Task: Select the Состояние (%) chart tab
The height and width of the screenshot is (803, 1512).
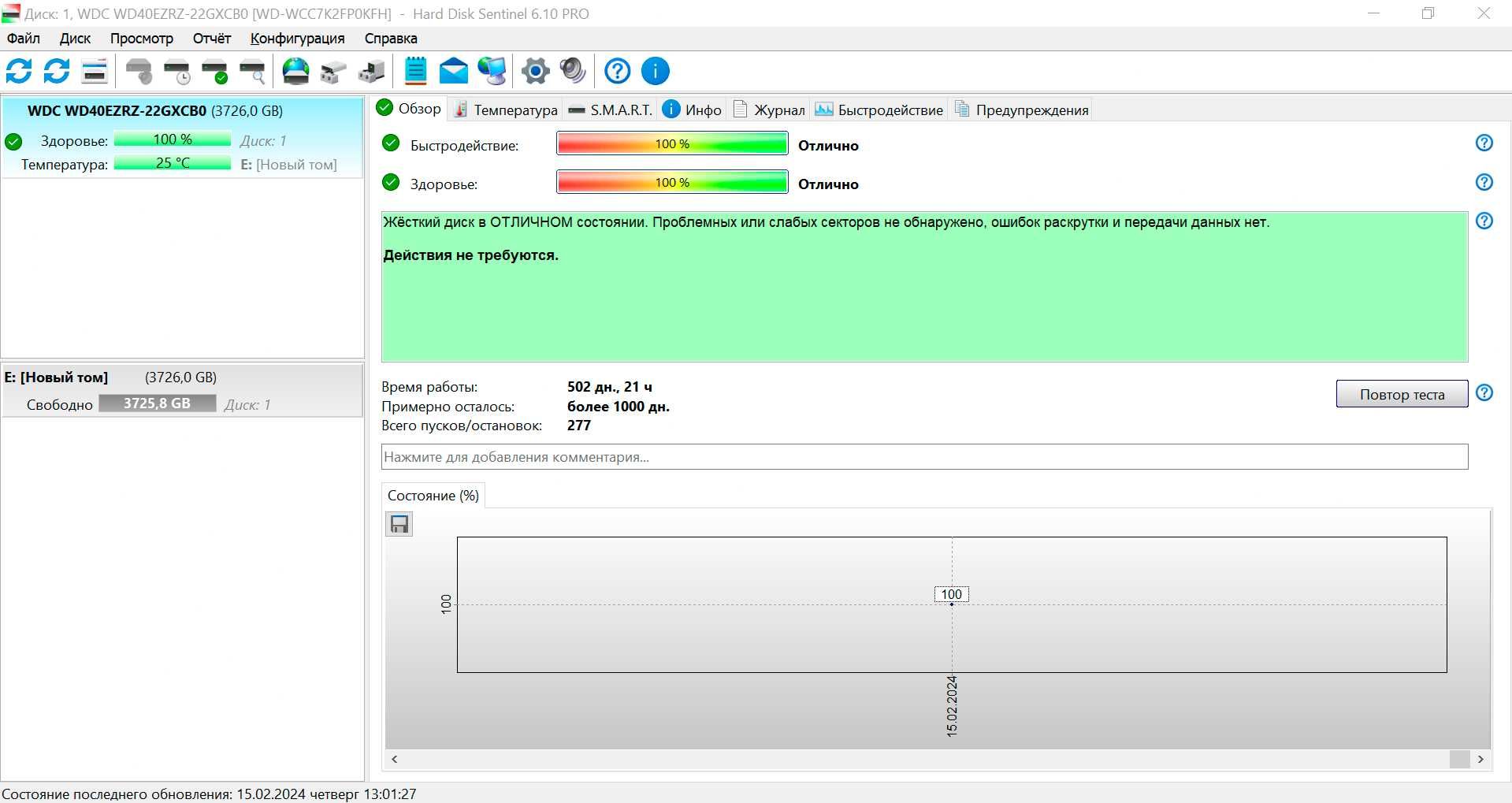Action: [x=433, y=496]
